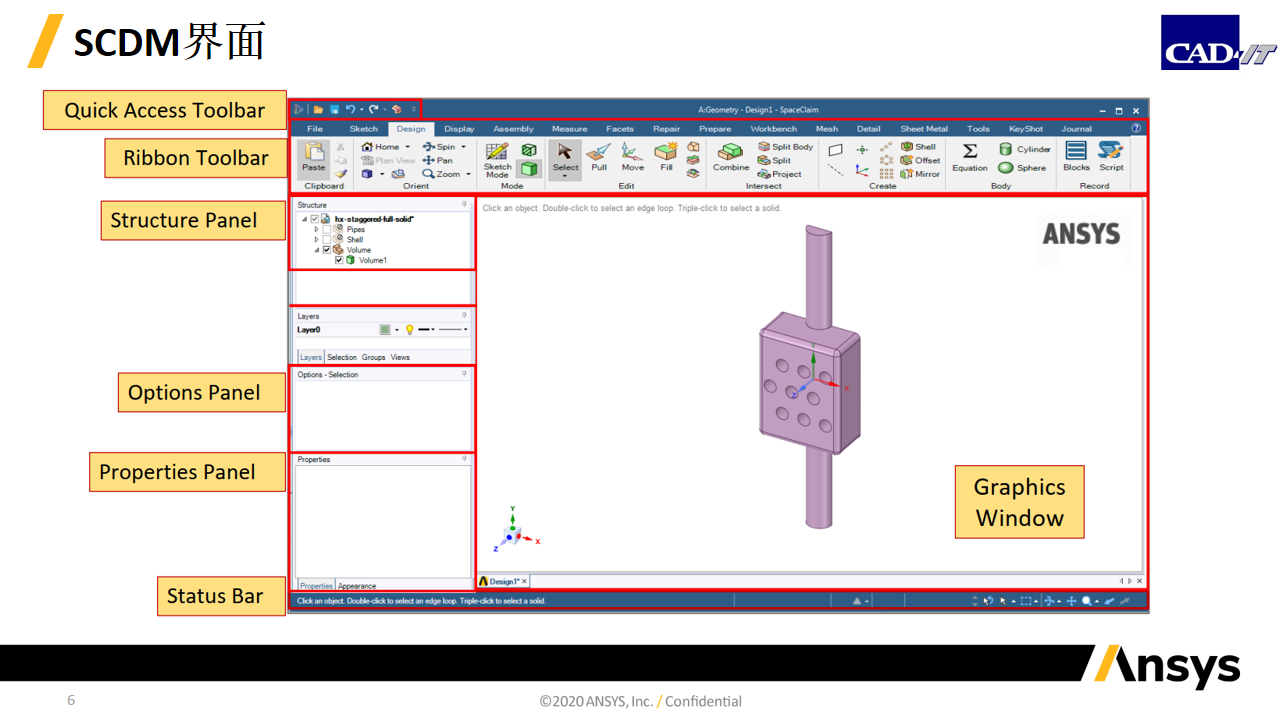Click the Layer0 color swatch

[x=385, y=329]
